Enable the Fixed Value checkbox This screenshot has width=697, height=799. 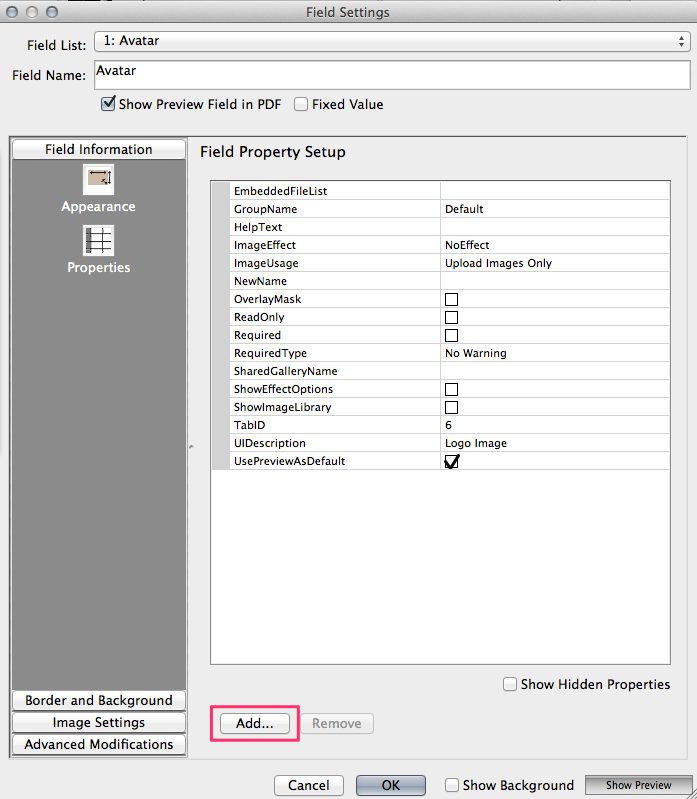(x=301, y=104)
